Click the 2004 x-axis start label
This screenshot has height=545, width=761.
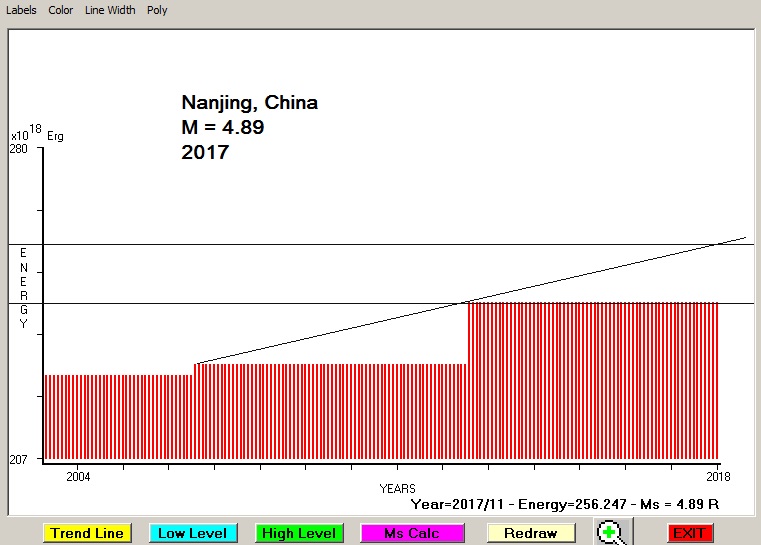(x=78, y=476)
